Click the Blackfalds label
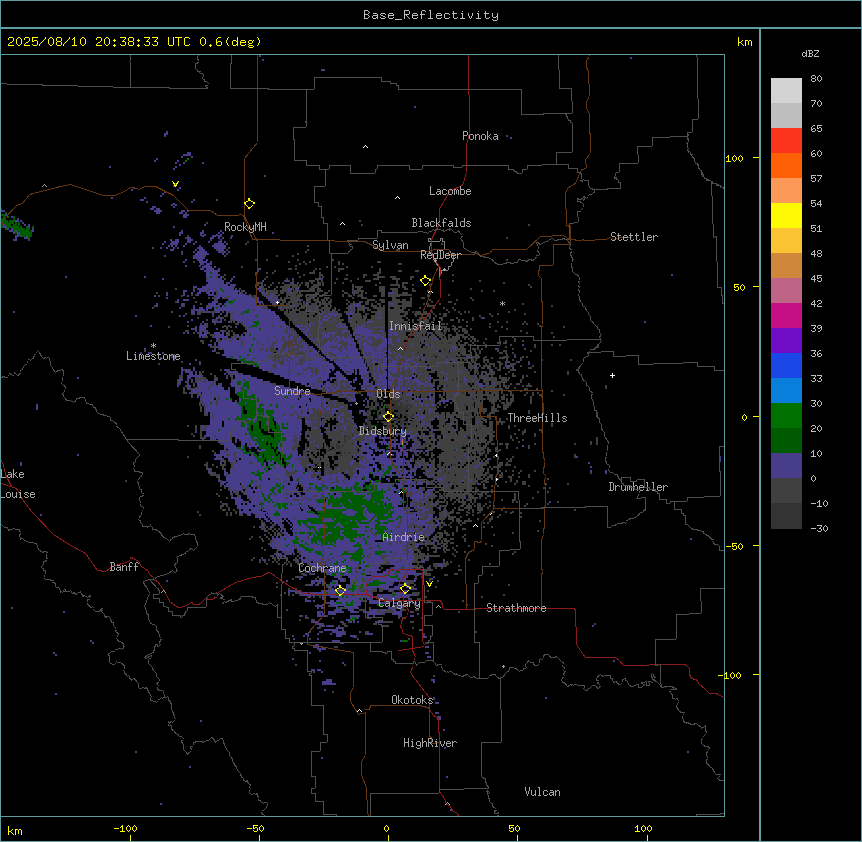 click(x=441, y=223)
